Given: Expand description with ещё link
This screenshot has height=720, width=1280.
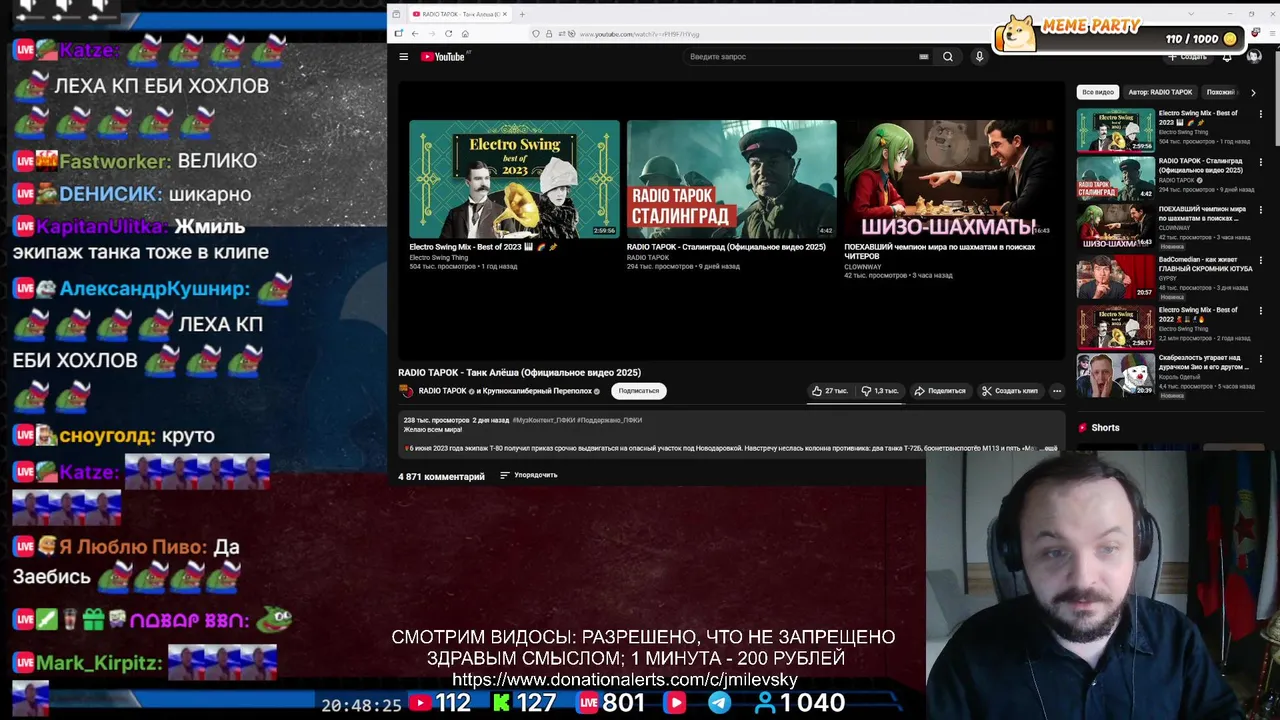Looking at the screenshot, I should pos(1051,448).
